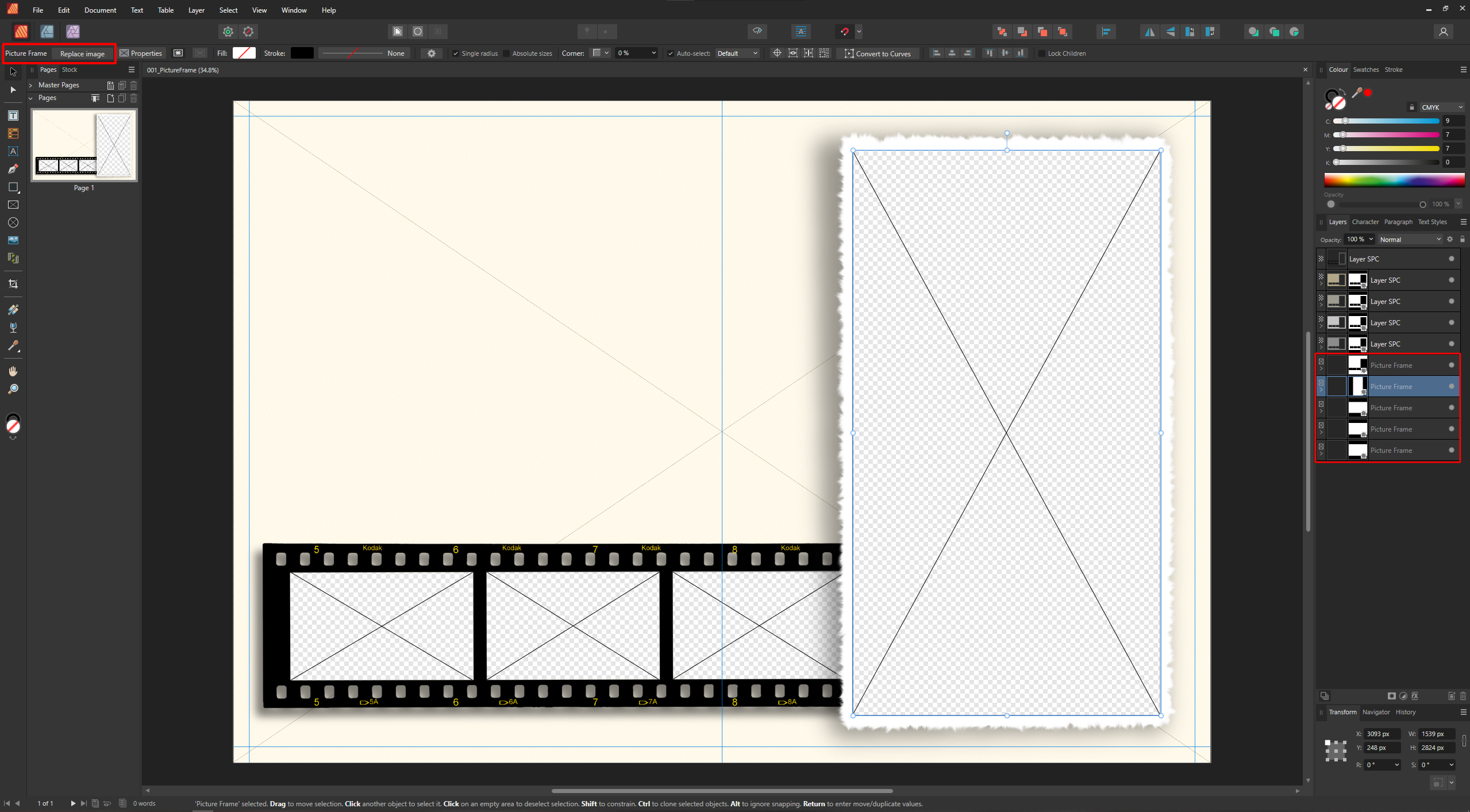Select the View (hand) tool

tap(13, 371)
